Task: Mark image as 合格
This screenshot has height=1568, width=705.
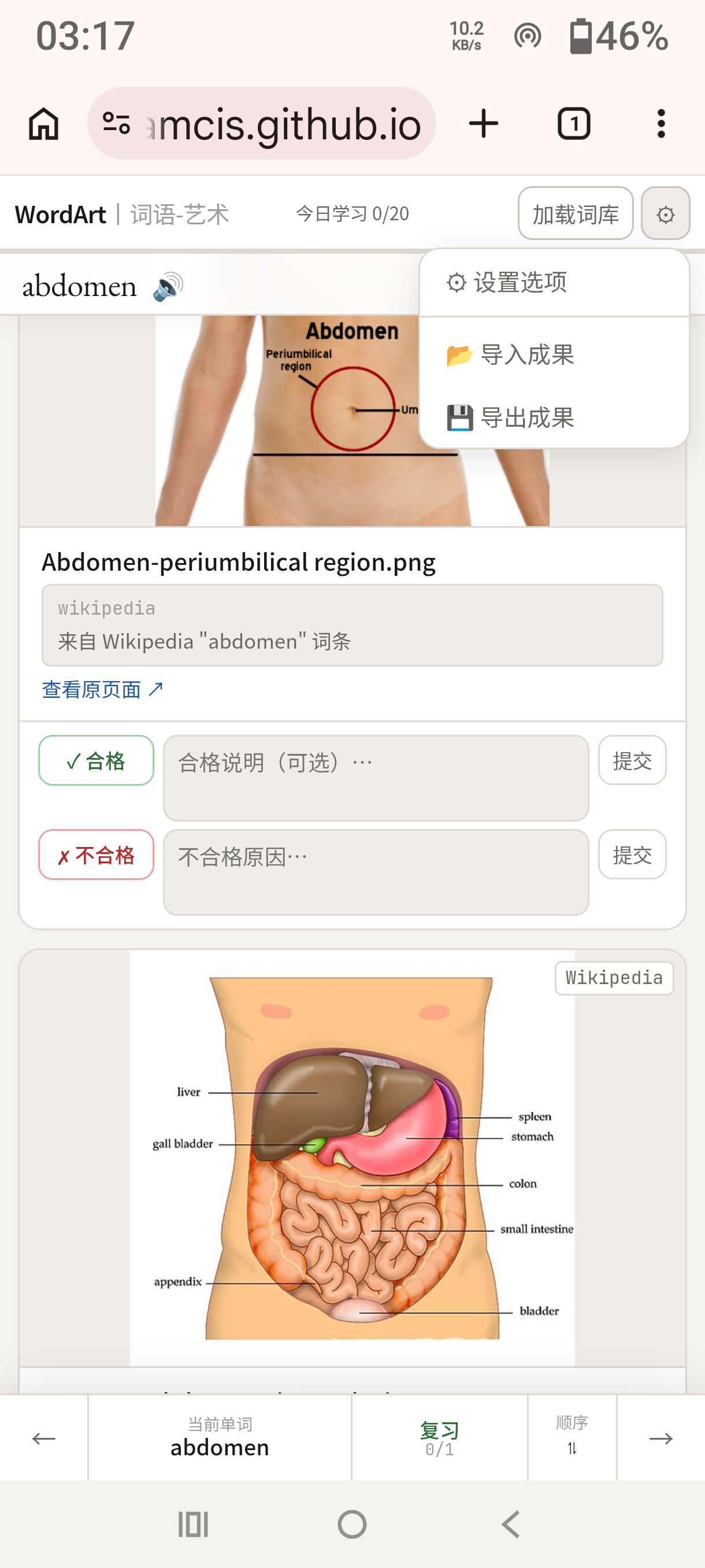Action: [x=96, y=760]
